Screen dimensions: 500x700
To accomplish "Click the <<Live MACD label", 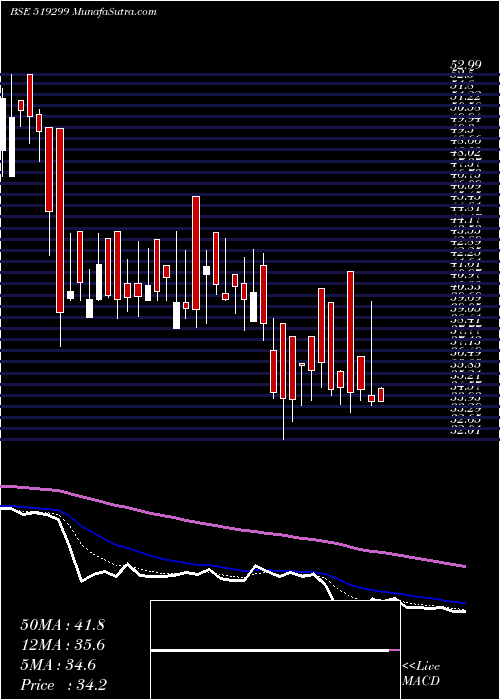I will point(421,674).
